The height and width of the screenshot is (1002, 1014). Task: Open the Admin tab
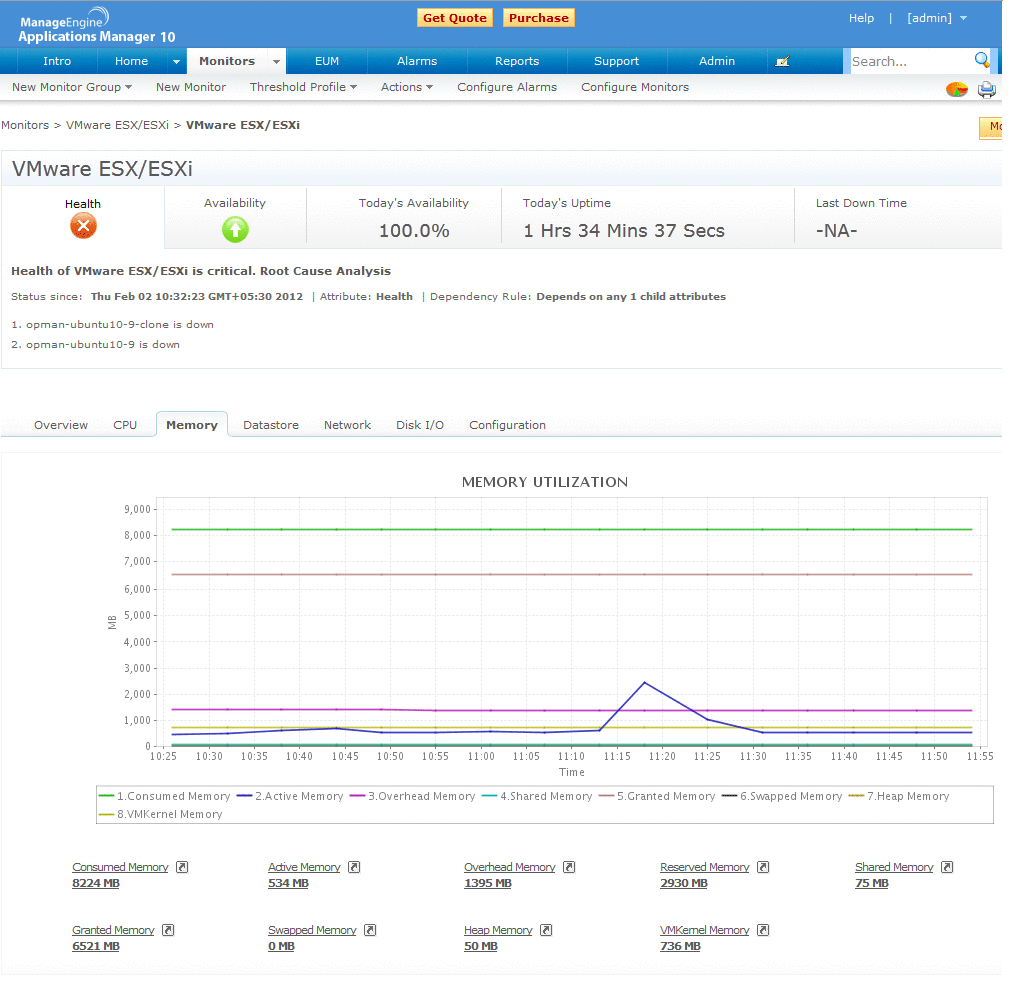click(717, 61)
